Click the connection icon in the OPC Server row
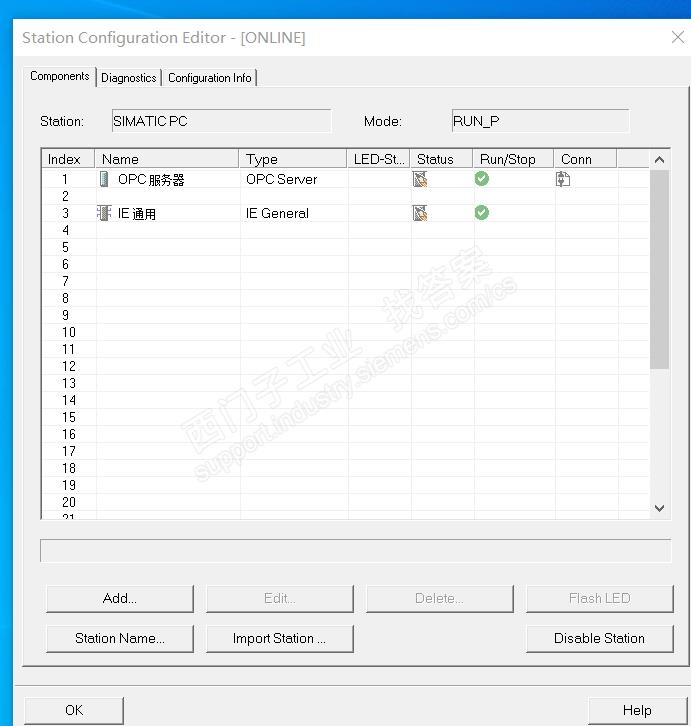 tap(563, 179)
